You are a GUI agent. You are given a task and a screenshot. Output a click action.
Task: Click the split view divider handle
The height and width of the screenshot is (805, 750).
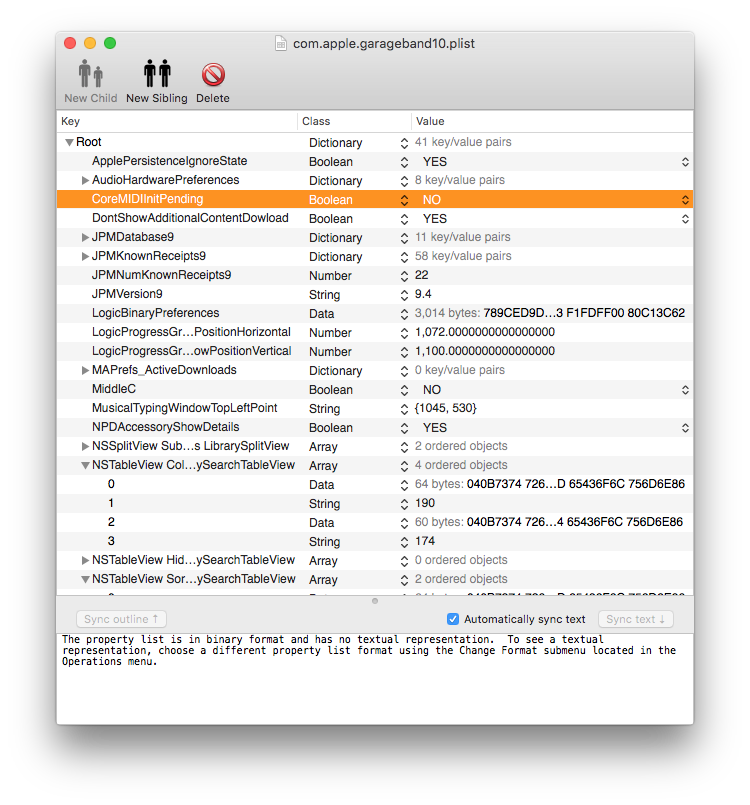click(x=375, y=601)
